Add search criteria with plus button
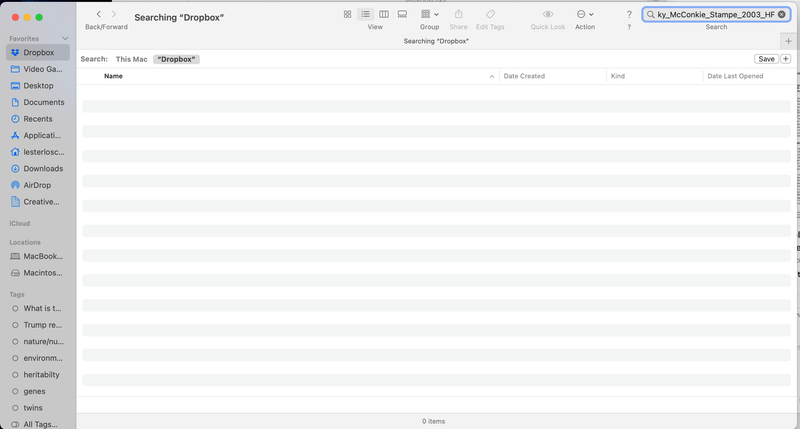The height and width of the screenshot is (429, 800). click(786, 59)
